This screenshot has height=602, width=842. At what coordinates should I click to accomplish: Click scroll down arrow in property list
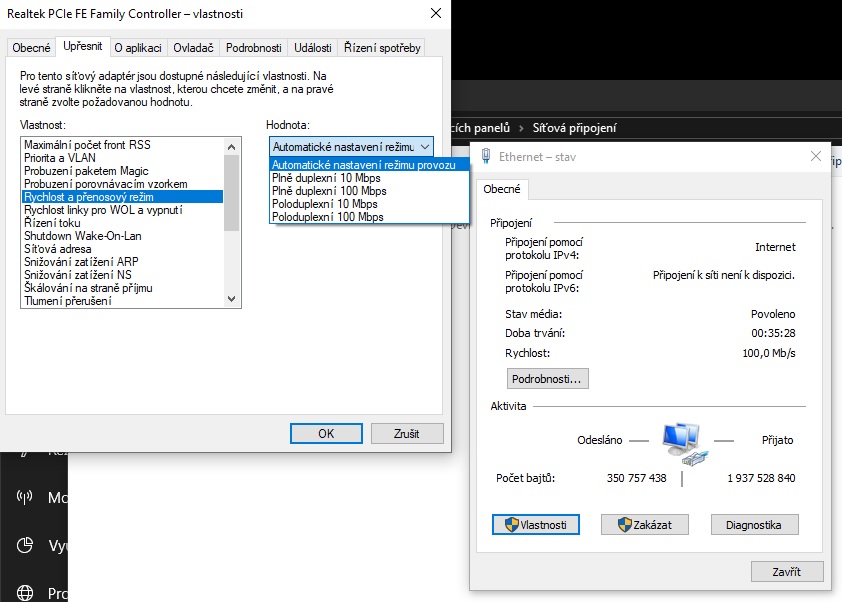click(x=231, y=299)
